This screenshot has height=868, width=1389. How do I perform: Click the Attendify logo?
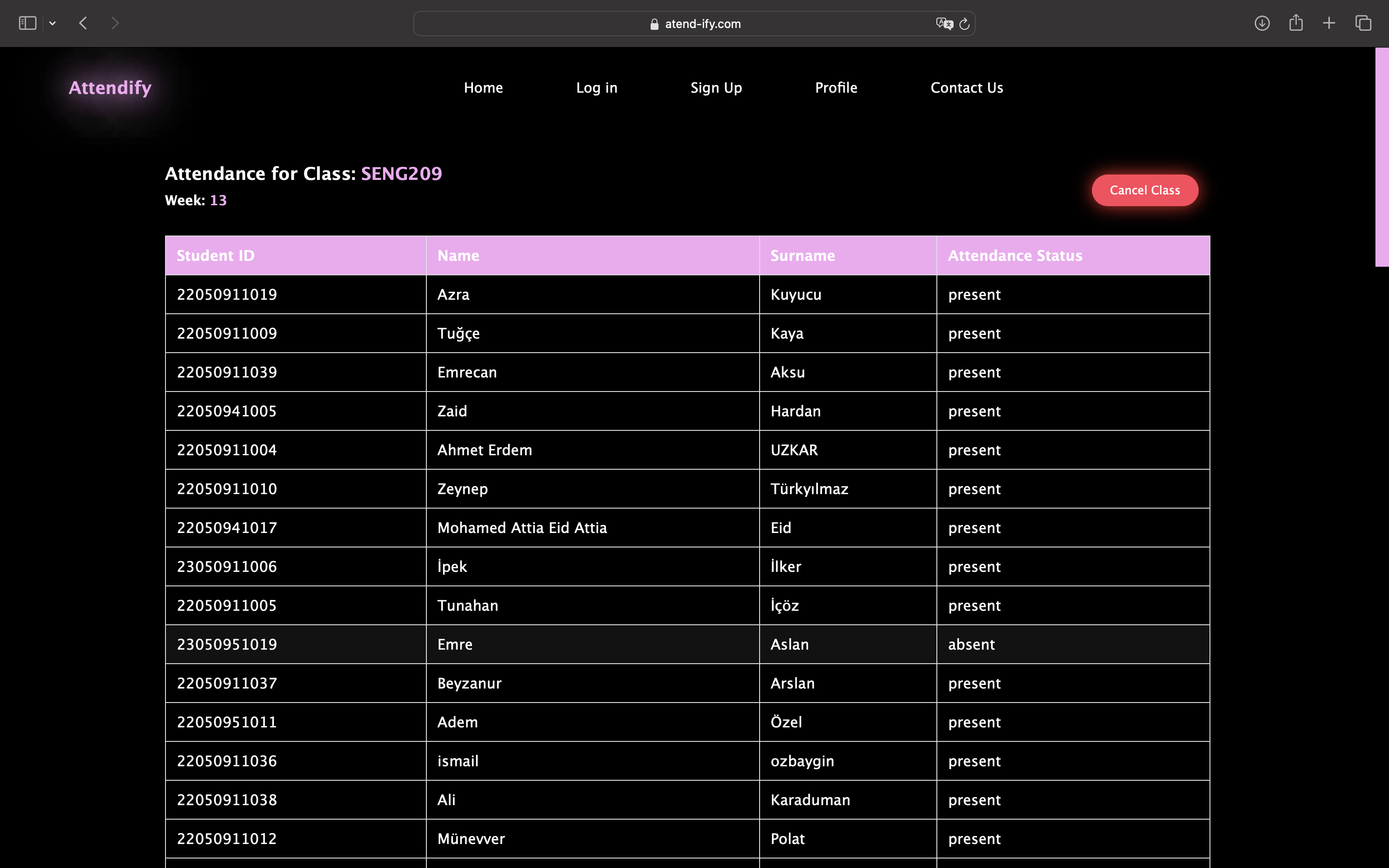point(110,88)
